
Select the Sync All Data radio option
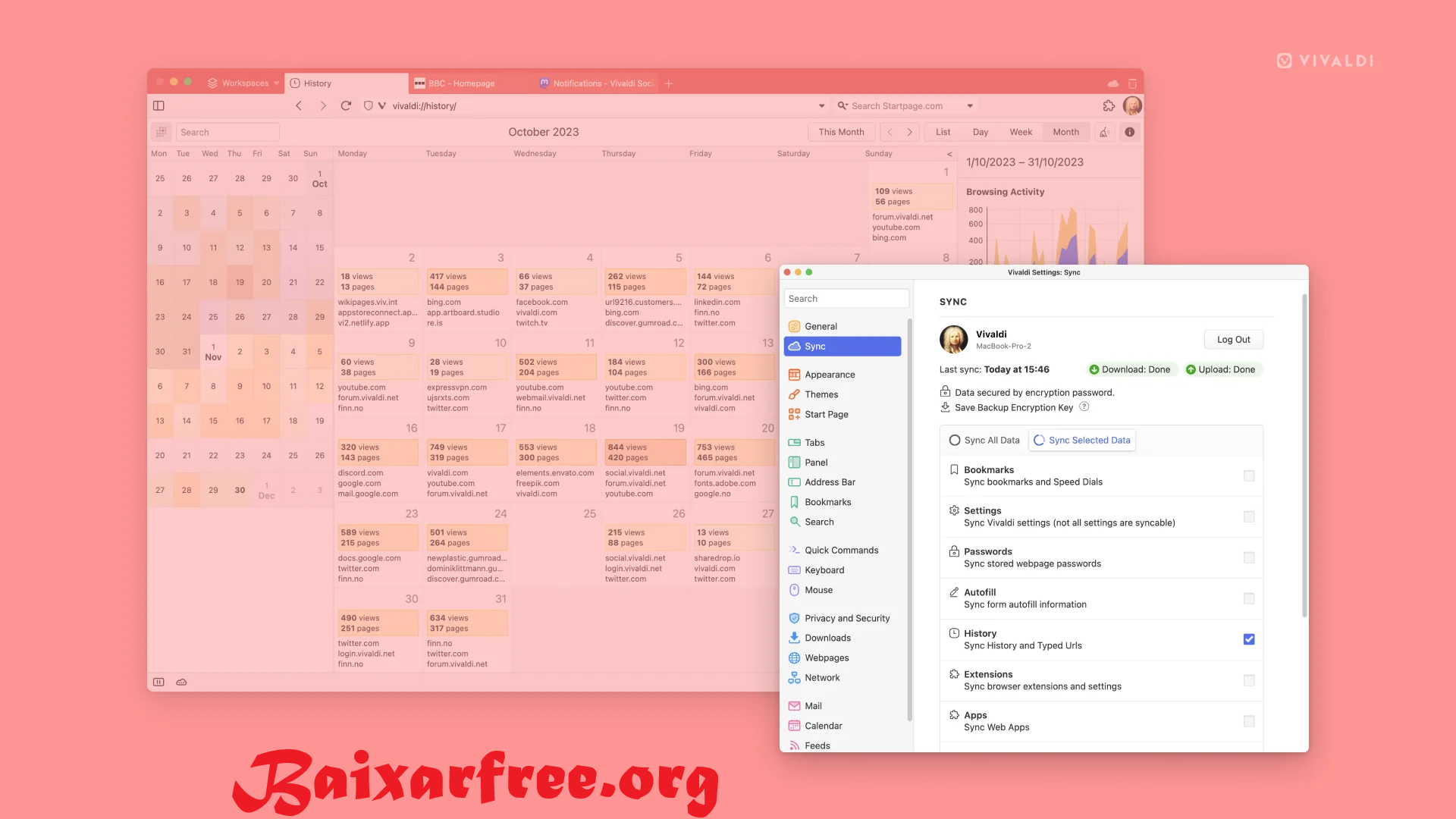(x=984, y=440)
